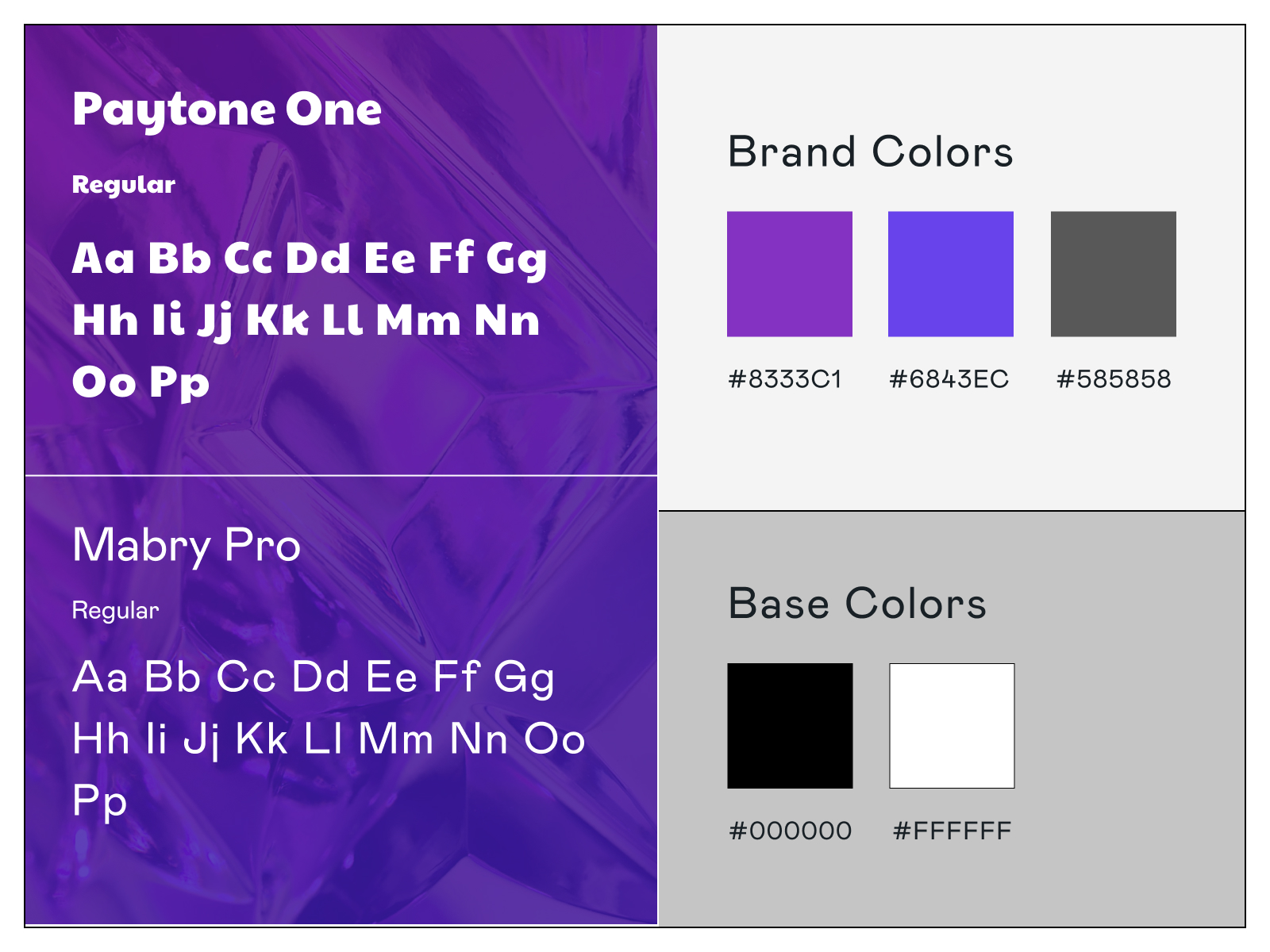Select the black base color swatch
This screenshot has height=952, width=1270.
click(790, 726)
